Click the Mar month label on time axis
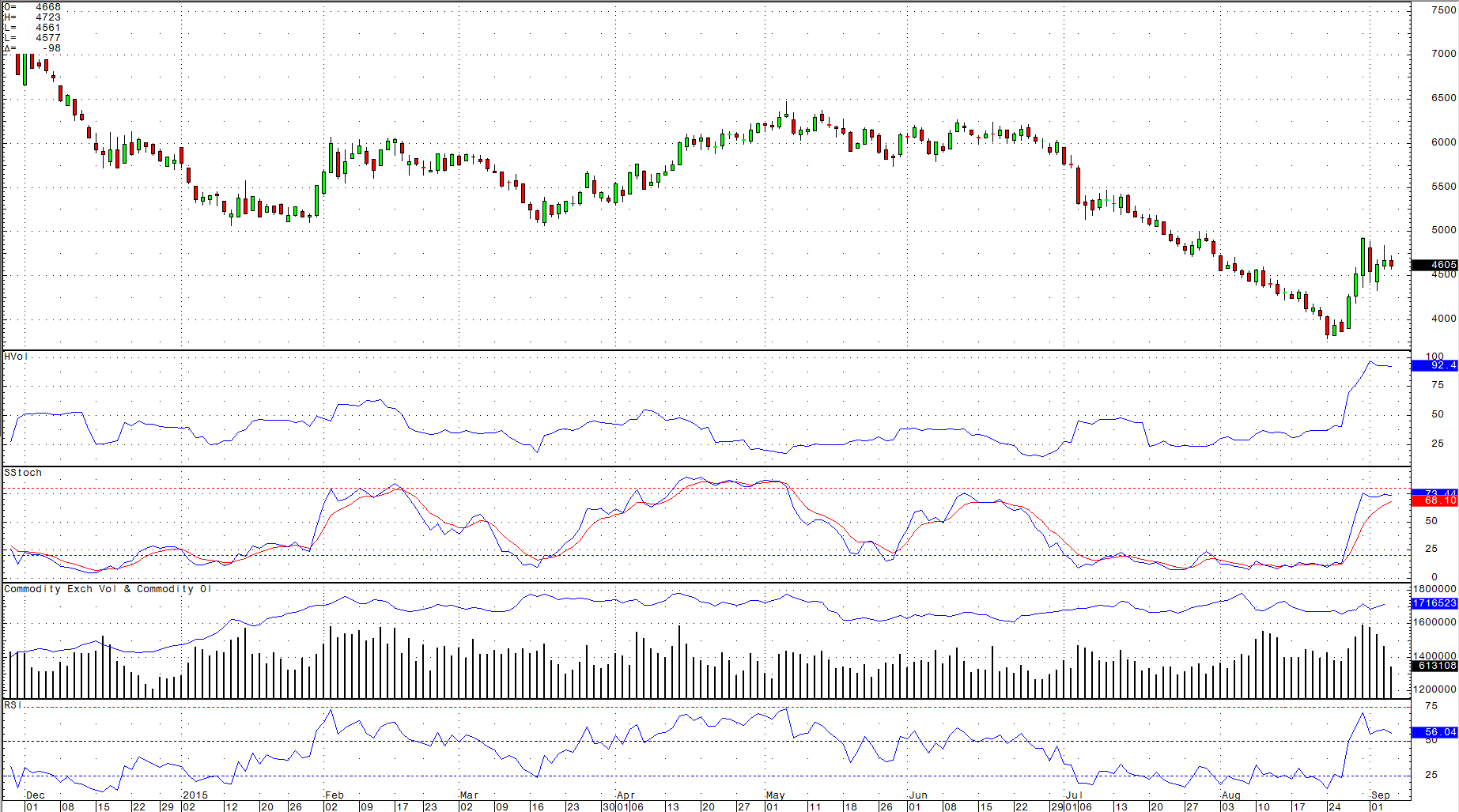This screenshot has height=812, width=1459. coord(469,795)
